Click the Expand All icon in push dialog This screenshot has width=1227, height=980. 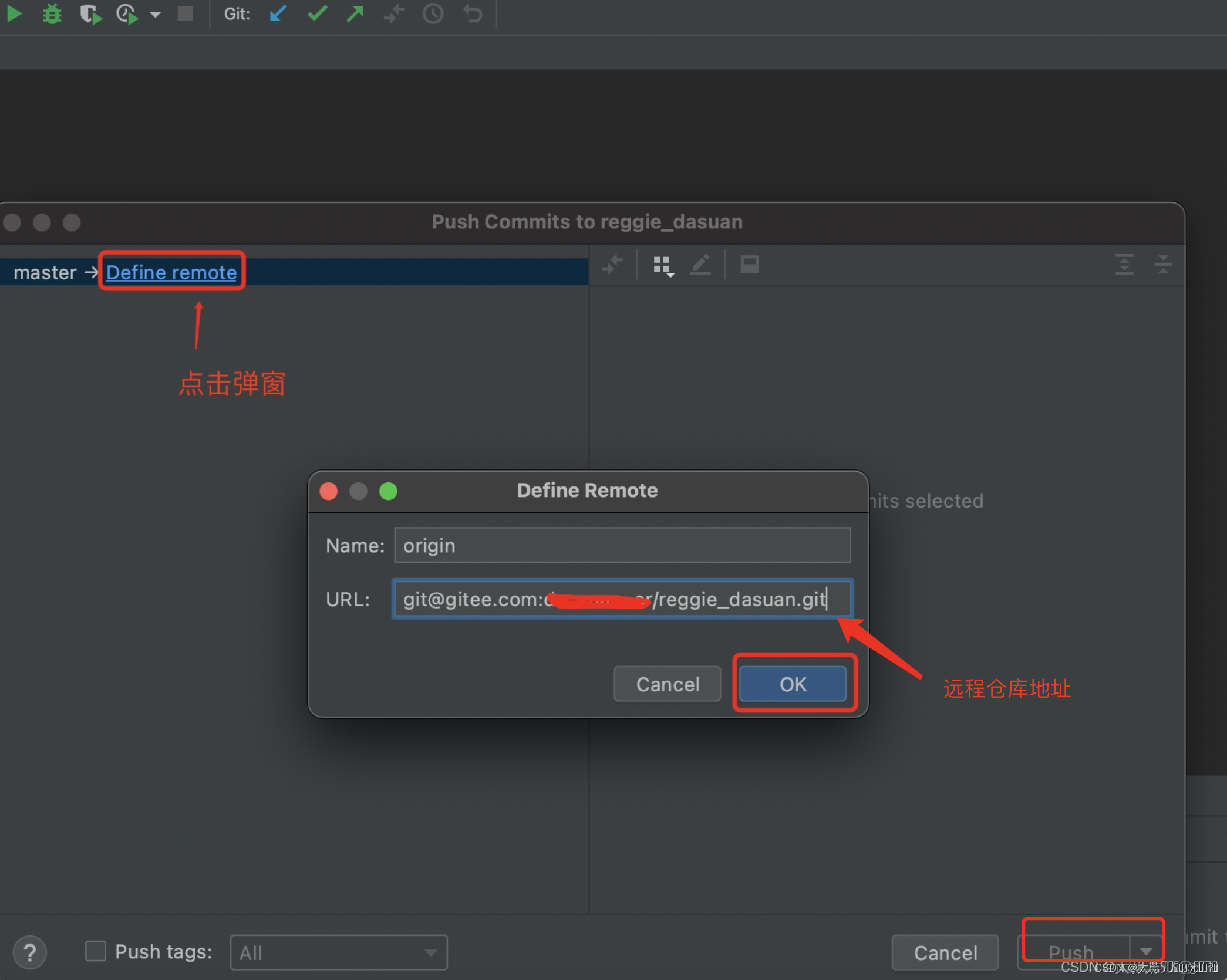pyautogui.click(x=1124, y=265)
